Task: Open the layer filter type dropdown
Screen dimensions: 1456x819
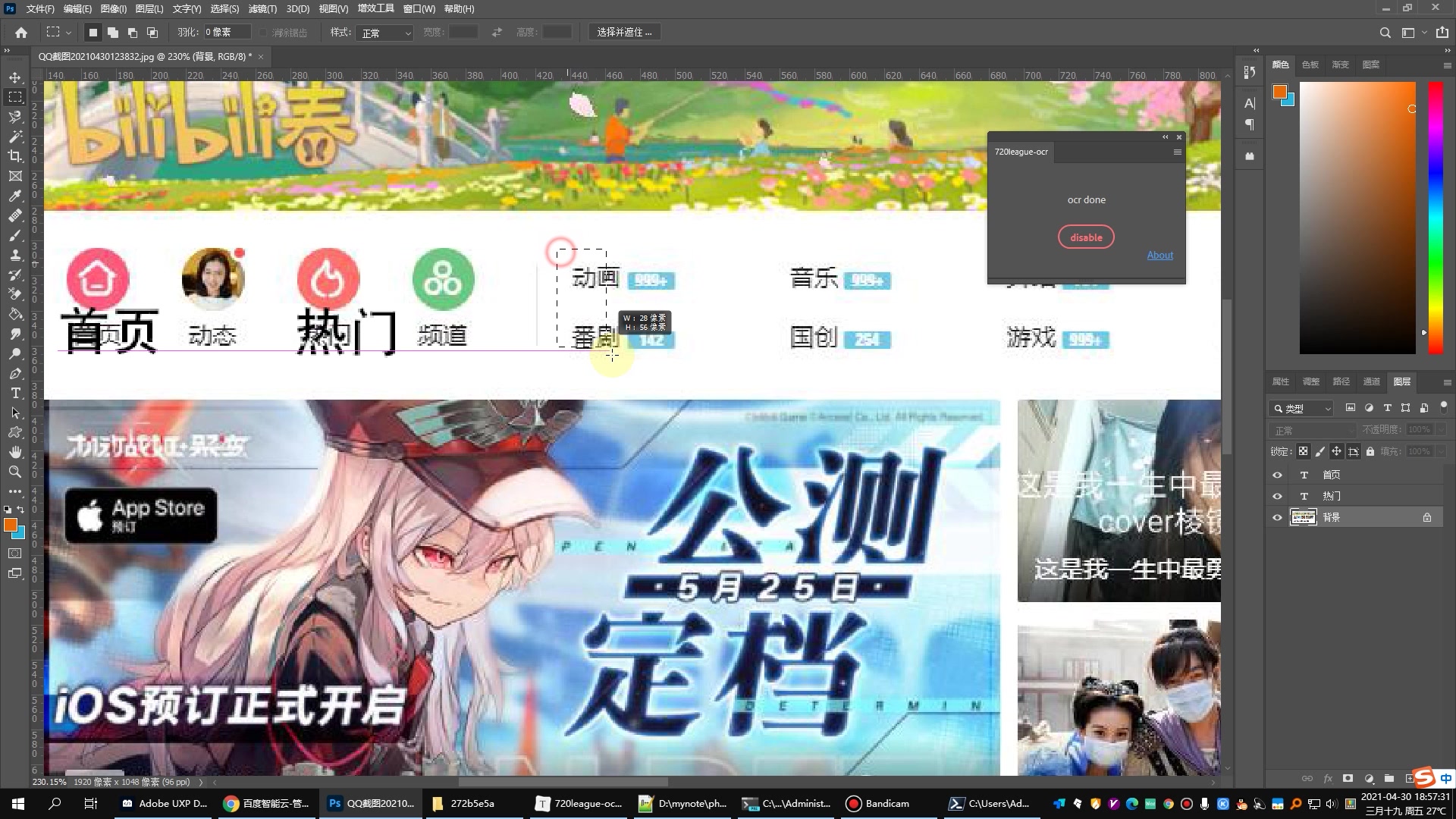Action: pyautogui.click(x=1300, y=408)
